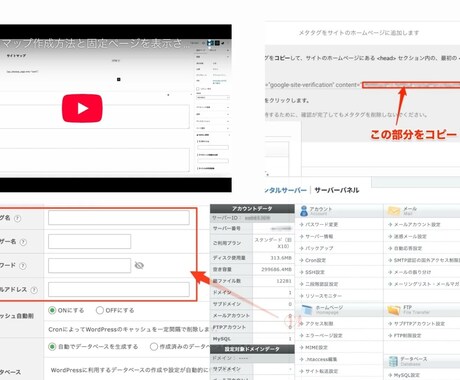Viewport: 460px width, 380px height.
Task: Open MIME設定 link
Action: pyautogui.click(x=316, y=348)
